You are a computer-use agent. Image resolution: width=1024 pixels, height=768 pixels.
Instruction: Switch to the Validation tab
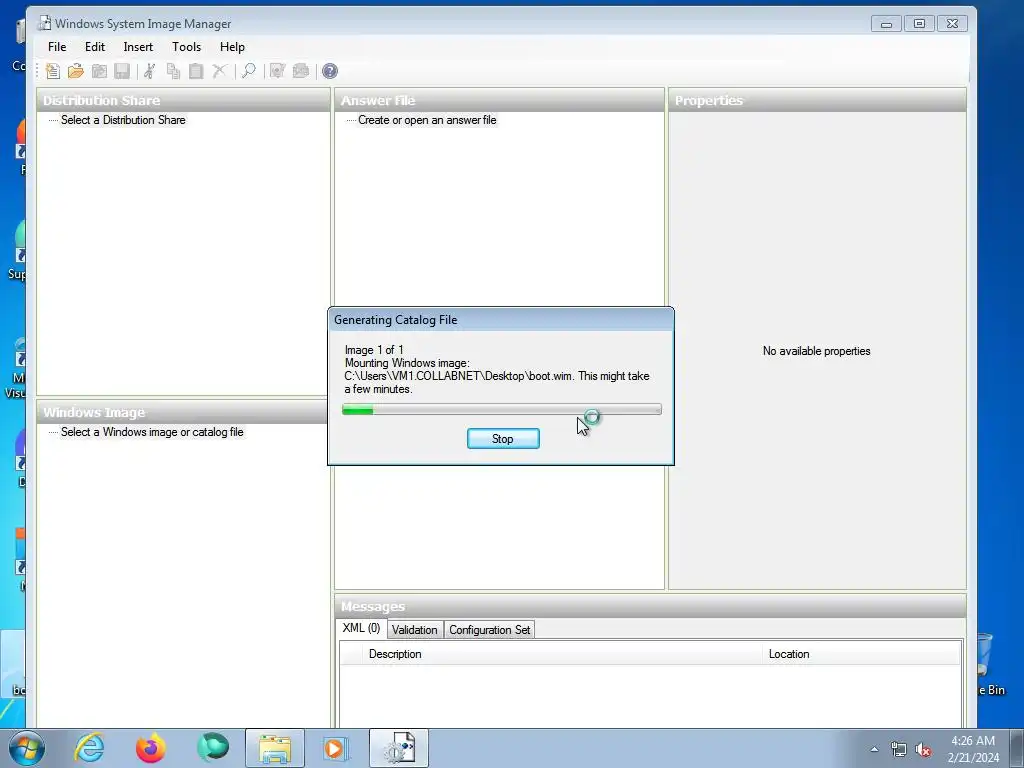pyautogui.click(x=415, y=630)
